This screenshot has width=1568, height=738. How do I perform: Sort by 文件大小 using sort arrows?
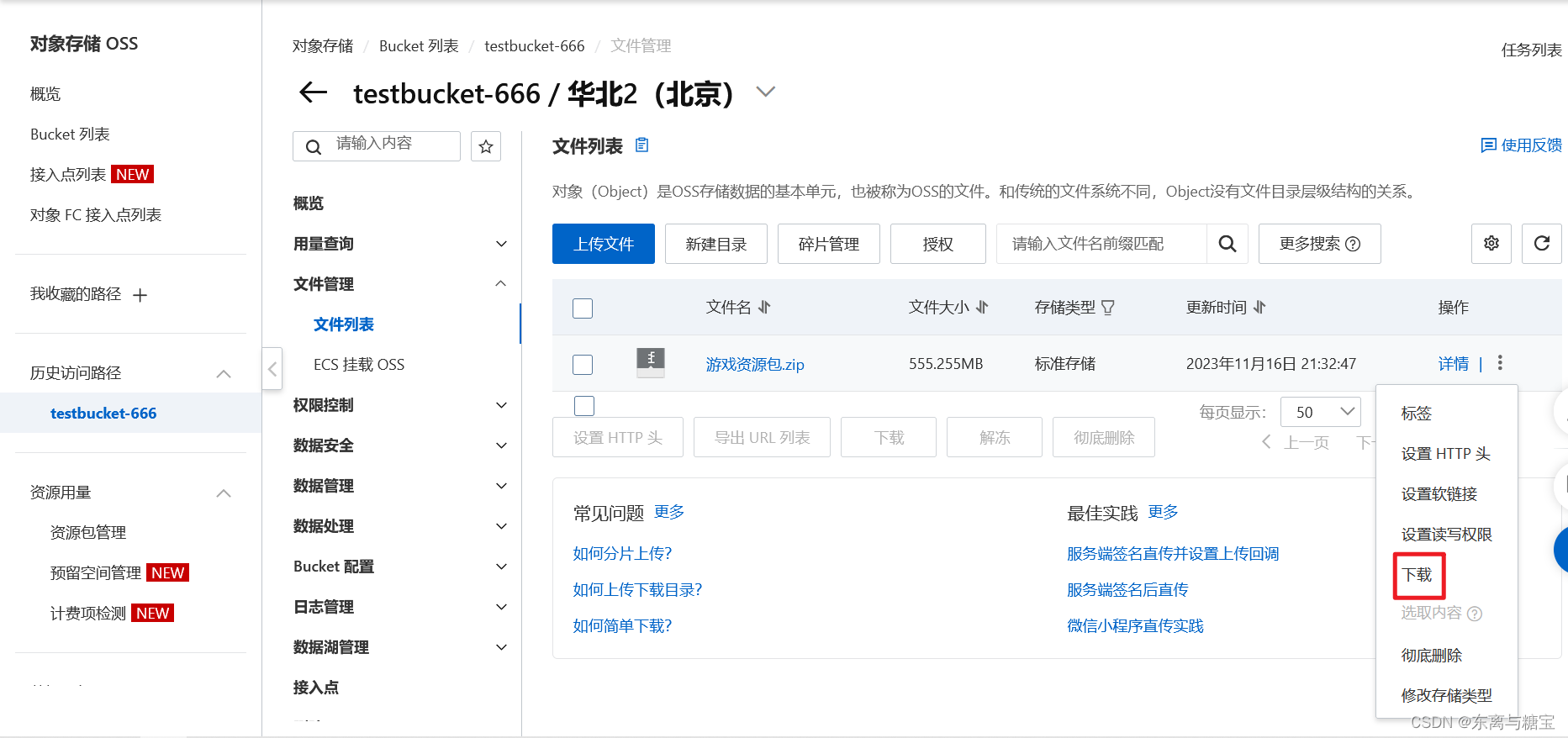point(982,308)
